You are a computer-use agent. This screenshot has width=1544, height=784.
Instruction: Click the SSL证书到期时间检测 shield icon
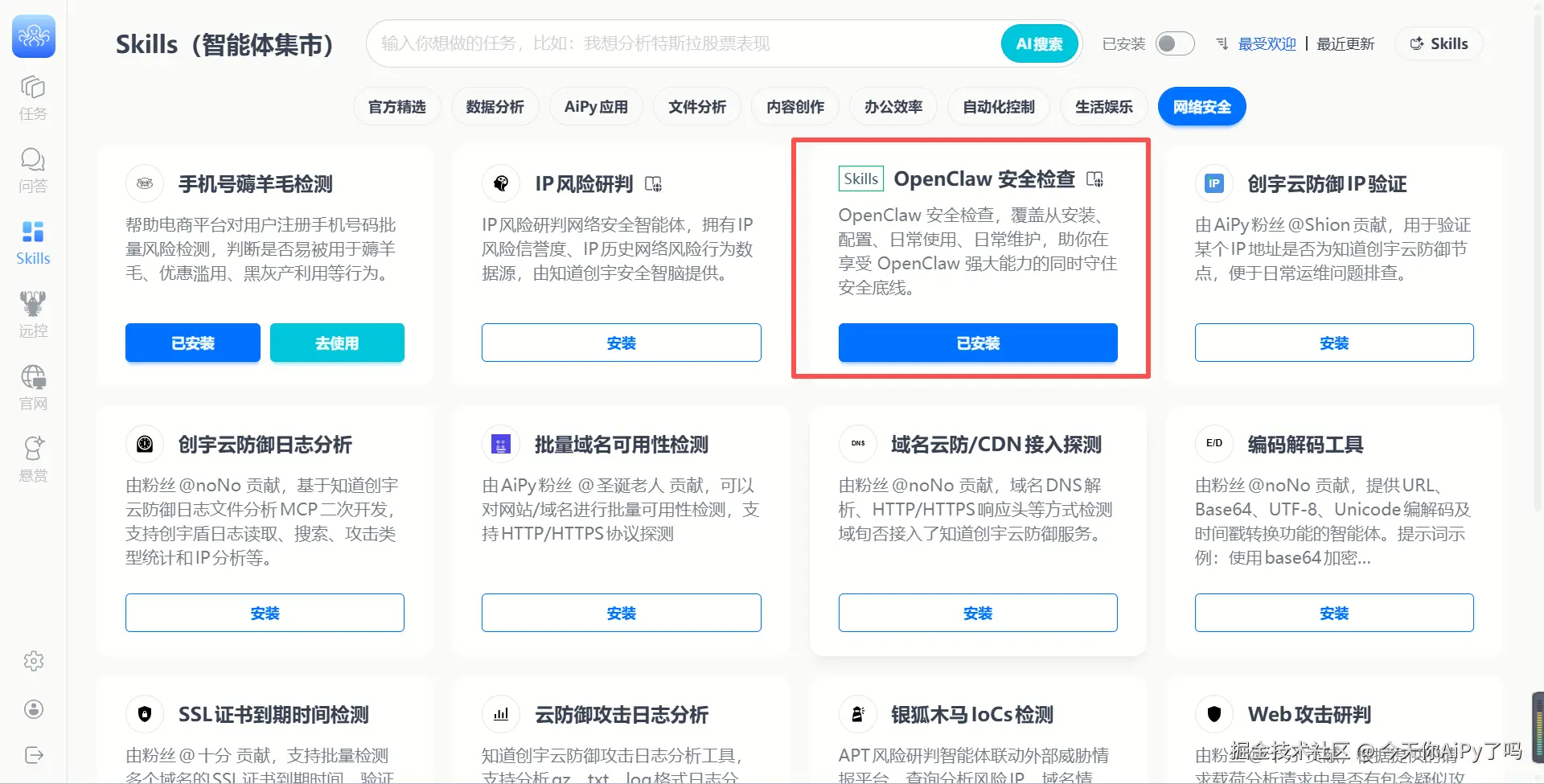145,714
